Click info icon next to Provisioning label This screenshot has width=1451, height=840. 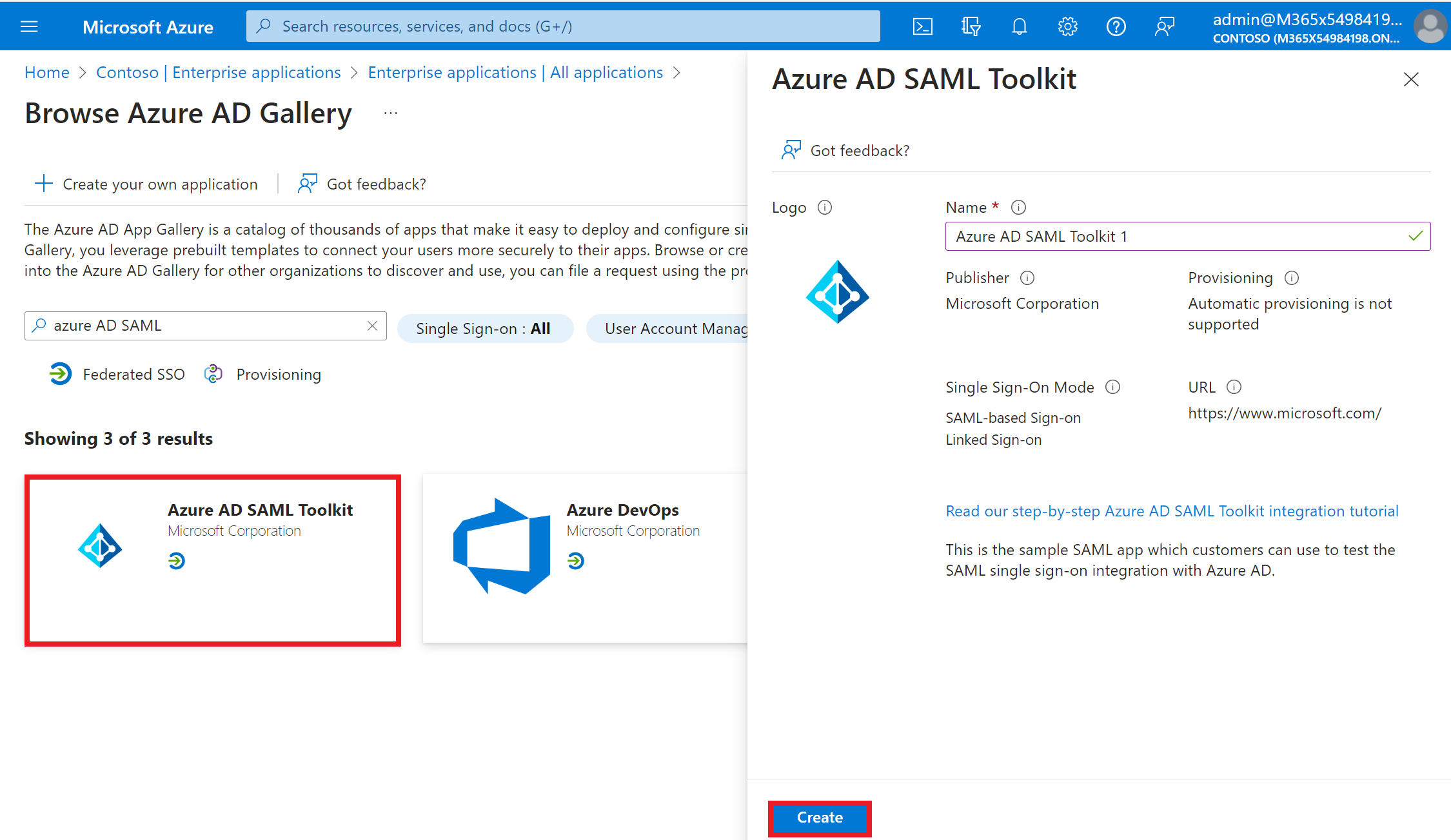pos(1291,278)
